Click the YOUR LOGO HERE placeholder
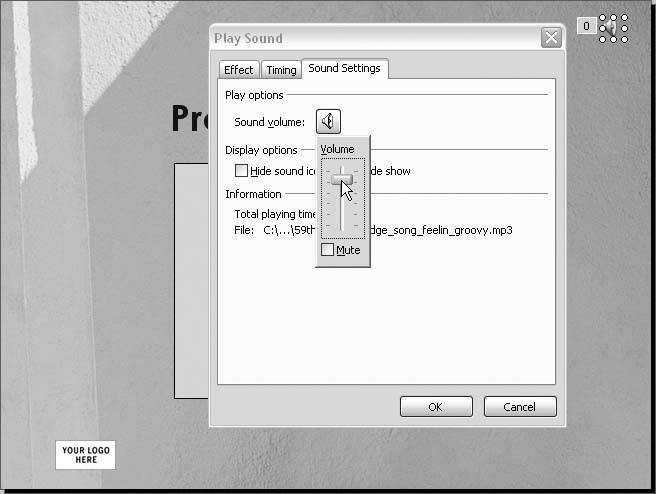 point(86,455)
